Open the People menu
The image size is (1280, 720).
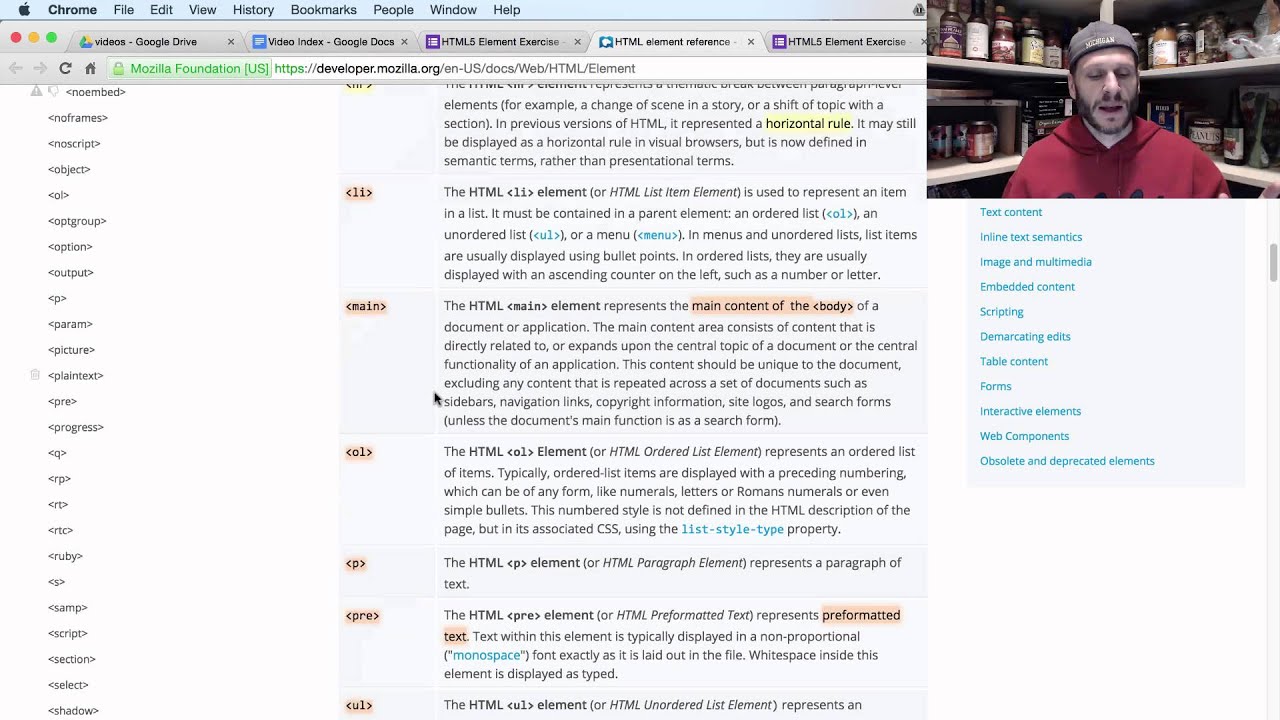pyautogui.click(x=393, y=10)
